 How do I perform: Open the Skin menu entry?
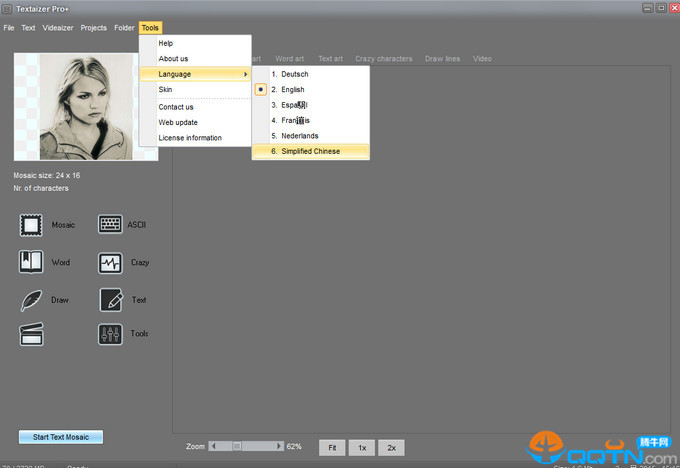tap(166, 90)
